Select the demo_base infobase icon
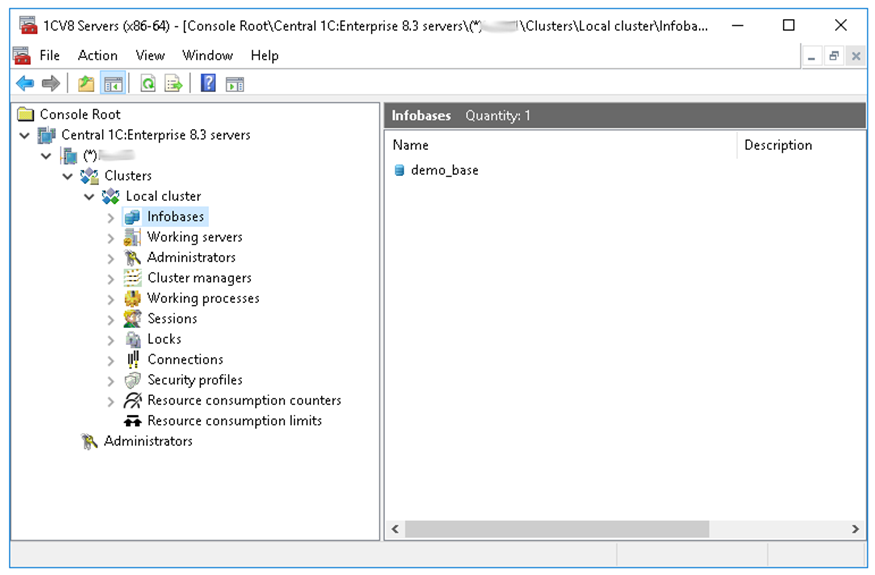 (x=400, y=170)
